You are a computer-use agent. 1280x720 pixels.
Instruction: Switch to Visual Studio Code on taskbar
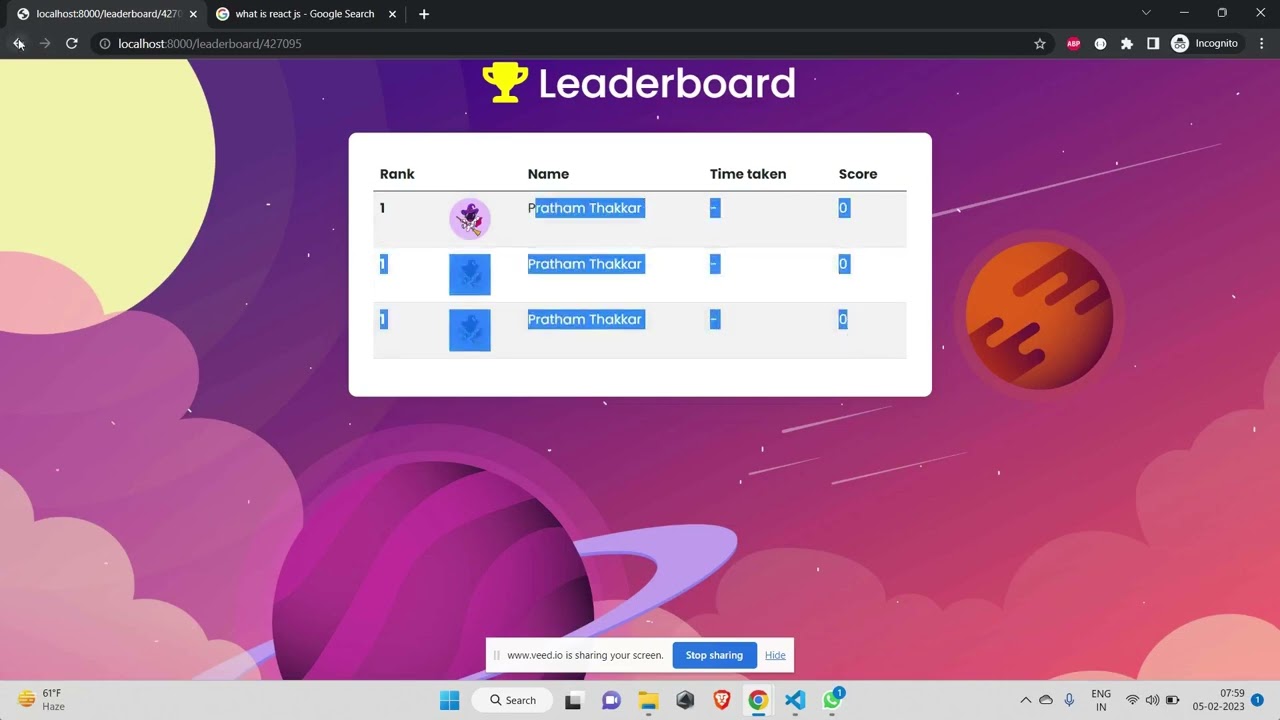[x=795, y=700]
